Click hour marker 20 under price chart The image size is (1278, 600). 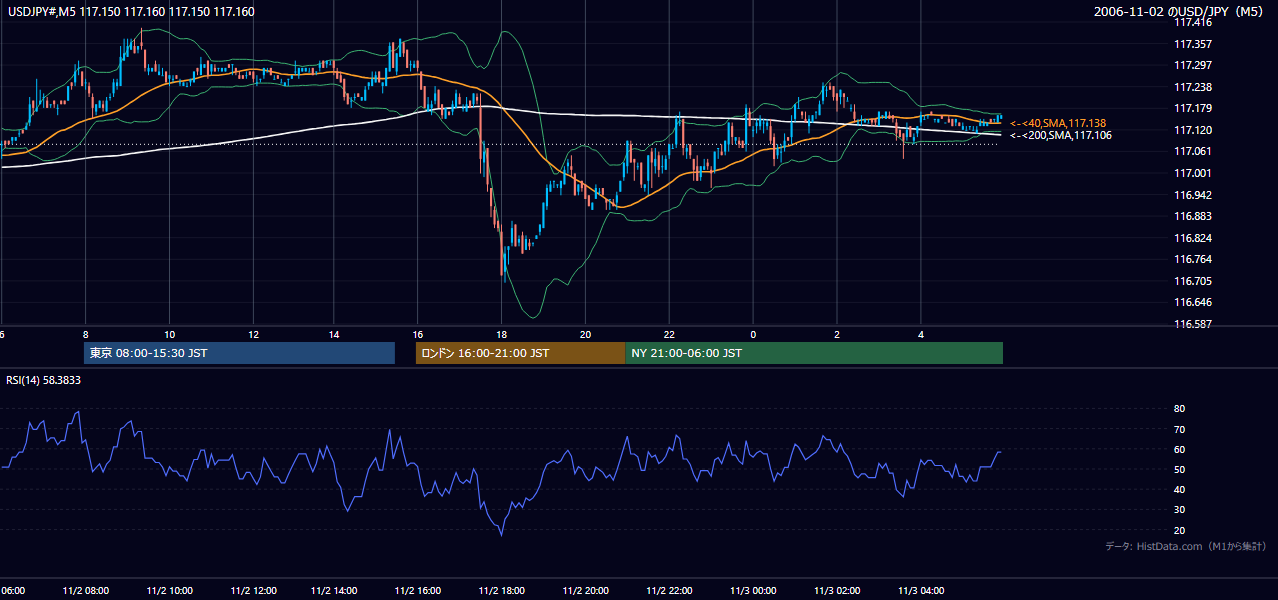(587, 335)
